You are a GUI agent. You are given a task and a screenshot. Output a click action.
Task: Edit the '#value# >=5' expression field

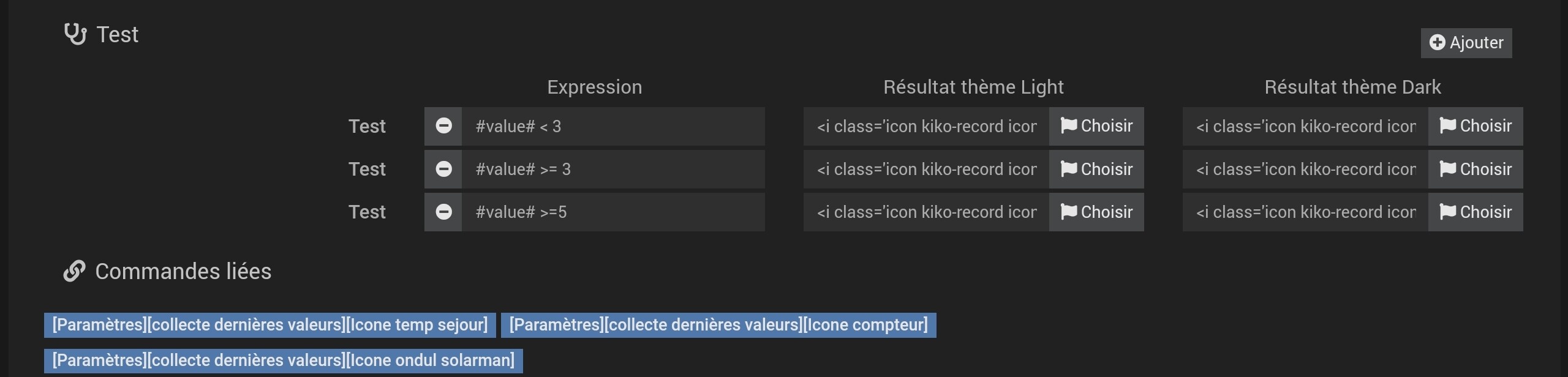pos(612,212)
